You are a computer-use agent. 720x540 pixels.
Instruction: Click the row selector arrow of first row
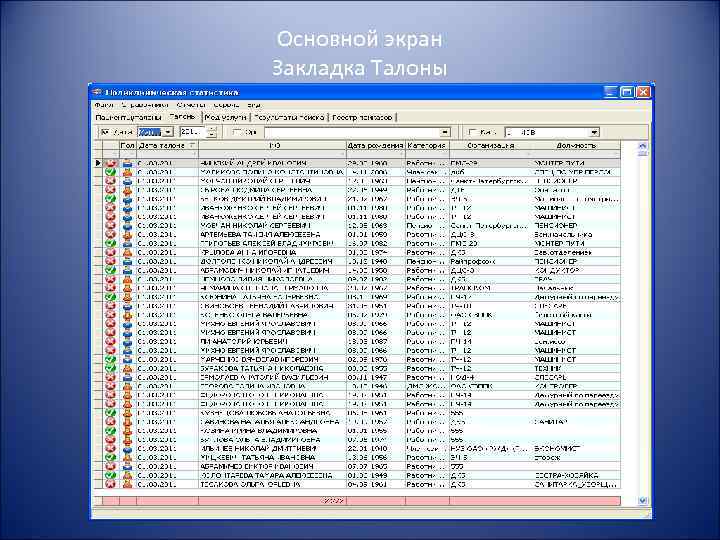(98, 163)
